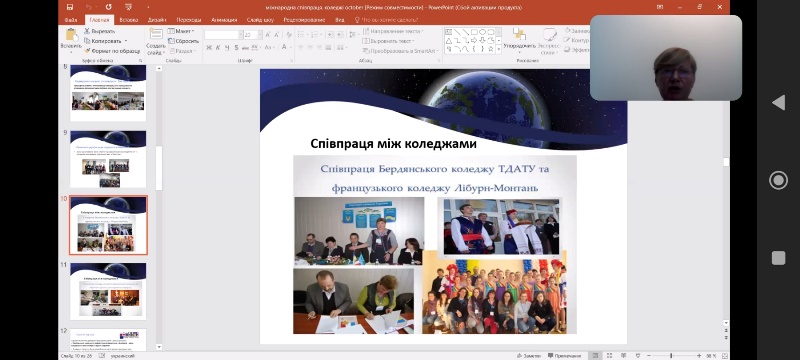Expand the shapes gallery with the bottom arrow
Screen dimensions: 800x360
(498, 49)
